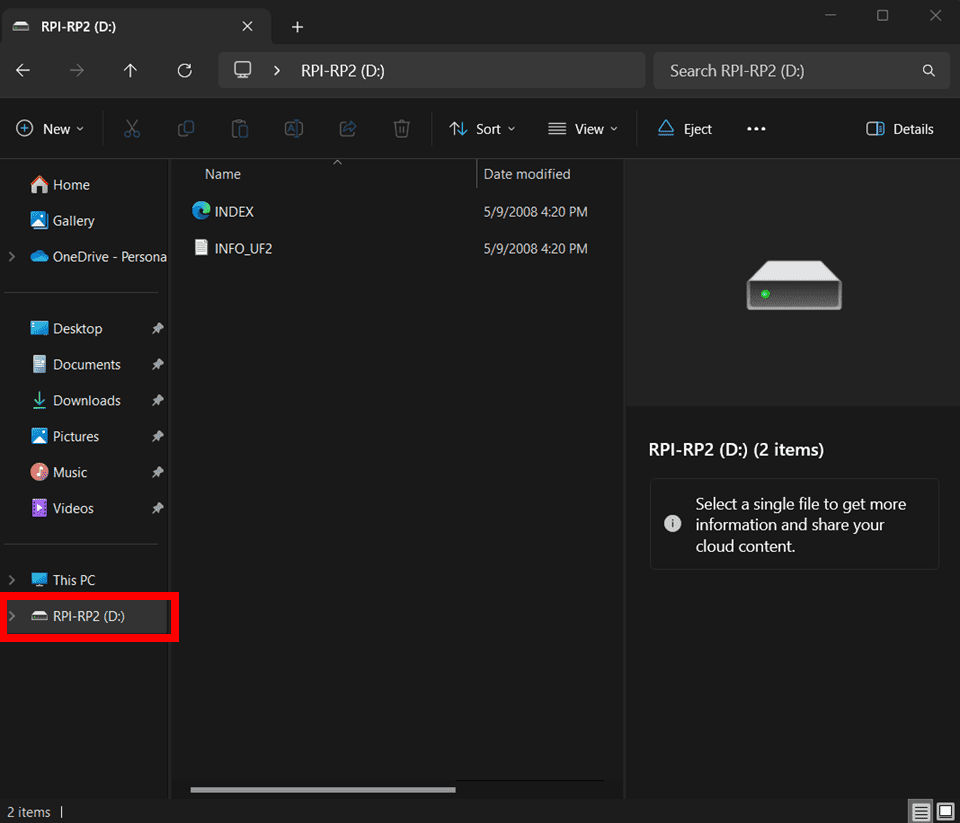Click the Cut scissors icon in toolbar
The image size is (960, 823).
(132, 129)
